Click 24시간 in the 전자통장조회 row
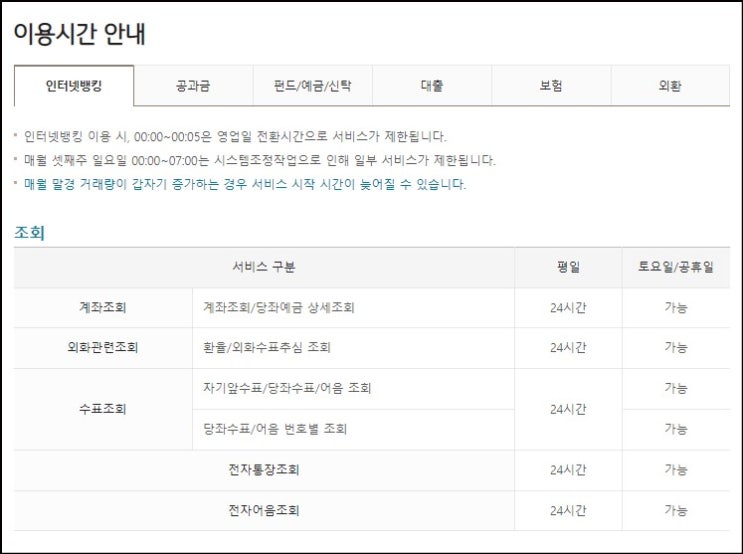Image resolution: width=743 pixels, height=554 pixels. (x=568, y=470)
